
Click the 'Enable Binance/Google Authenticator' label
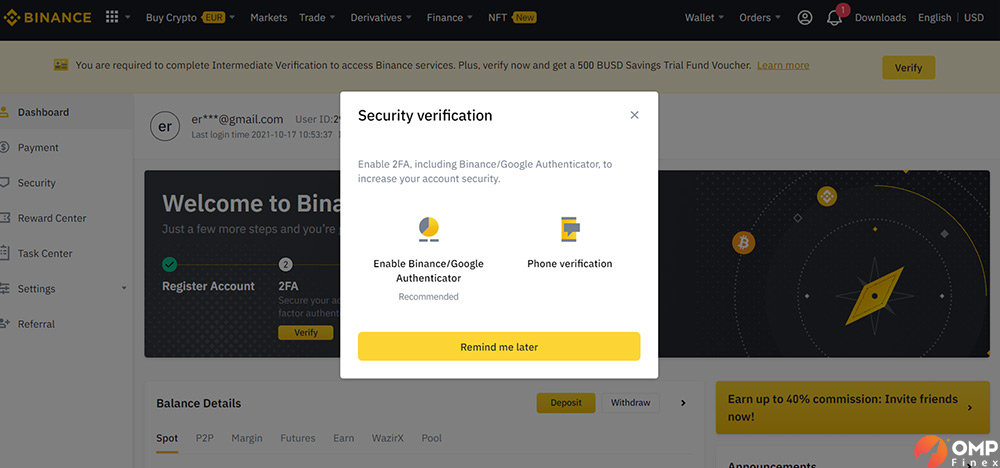coord(429,271)
